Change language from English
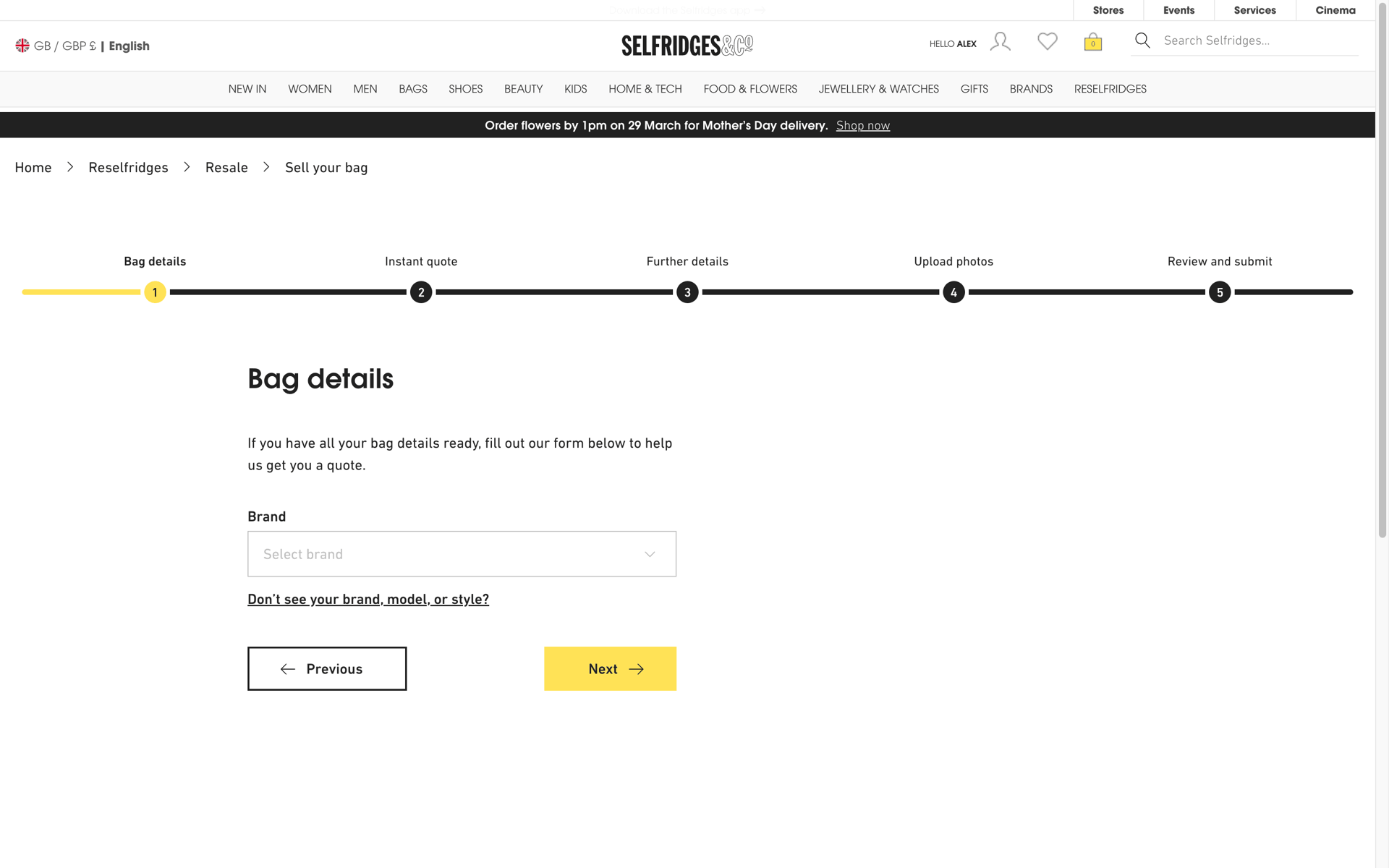Screen dimensions: 1389x868 [129, 46]
